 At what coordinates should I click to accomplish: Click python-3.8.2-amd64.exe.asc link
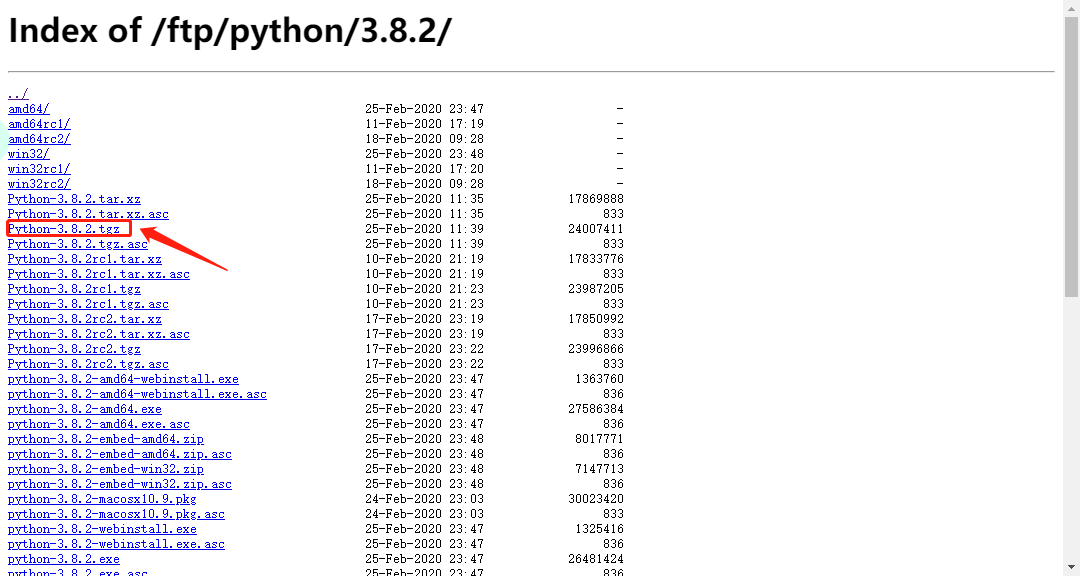(99, 424)
